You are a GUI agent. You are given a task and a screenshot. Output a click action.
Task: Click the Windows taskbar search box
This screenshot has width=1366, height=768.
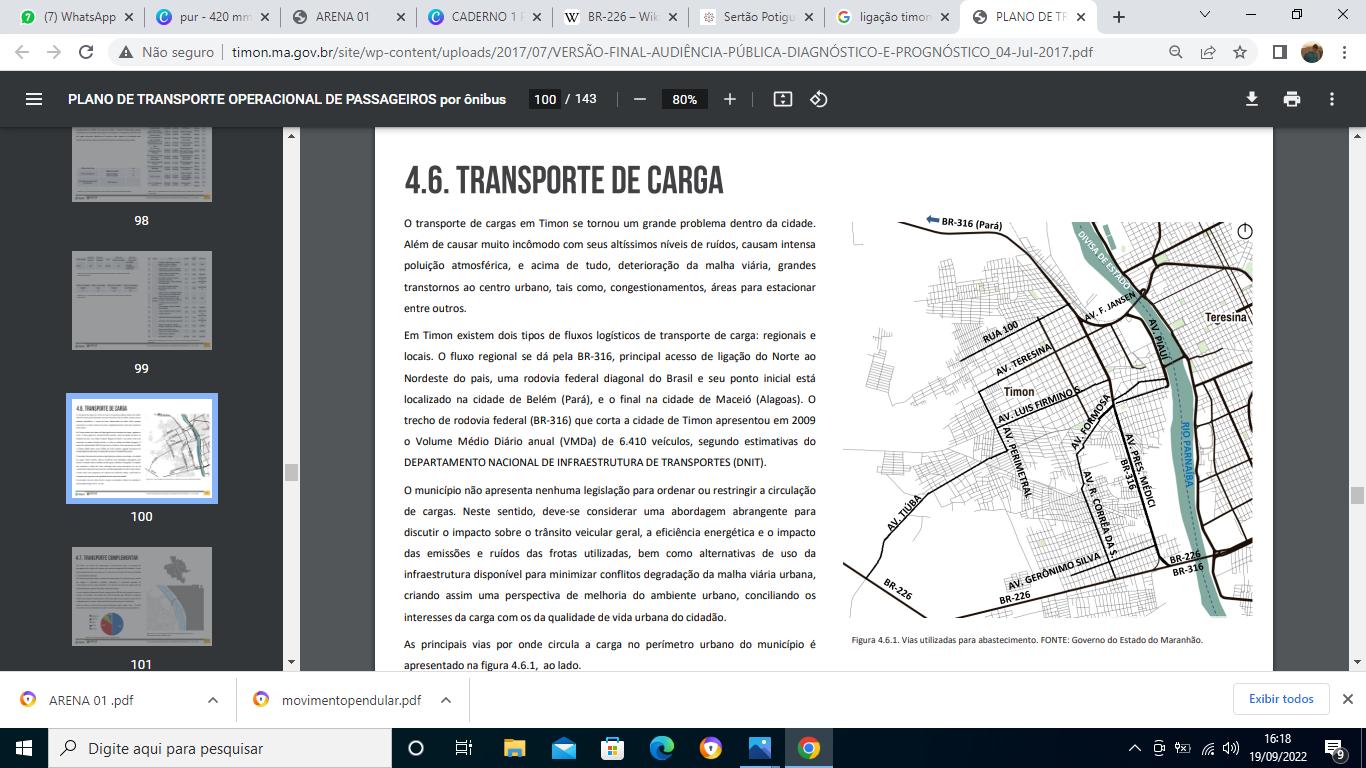coord(220,748)
